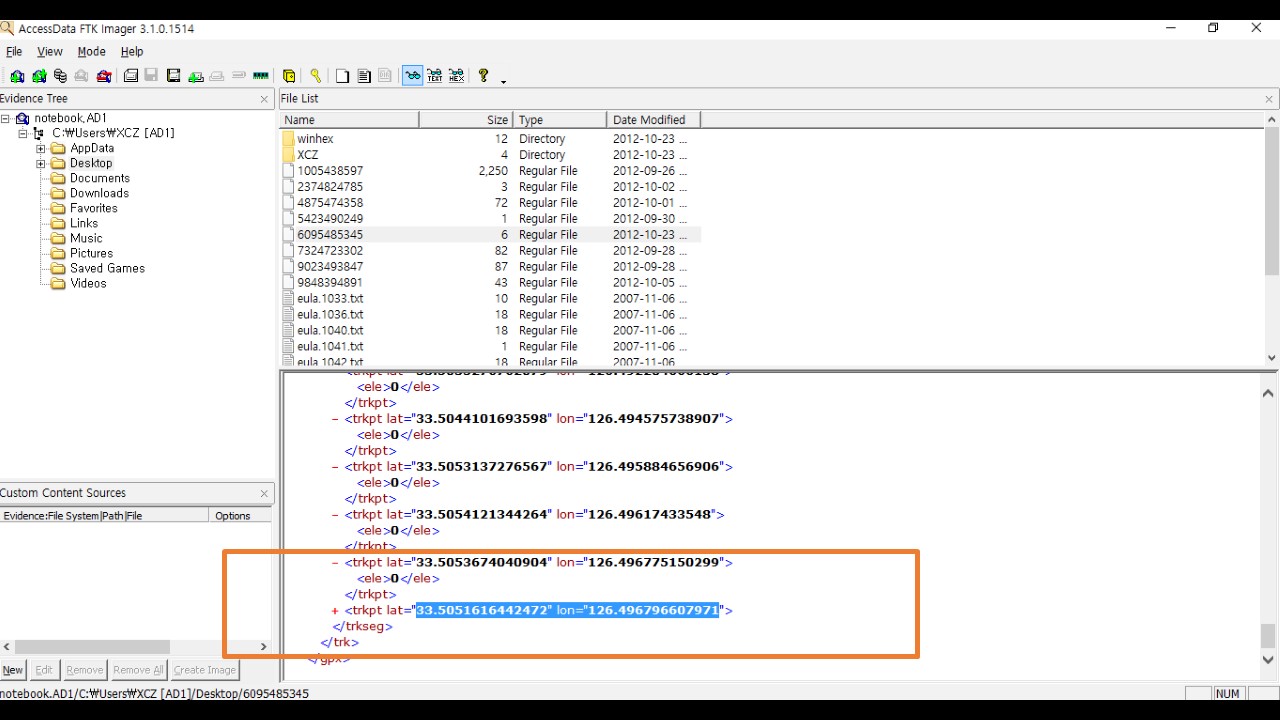Viewport: 1280px width, 720px height.
Task: Expand trkpt lat 33.5051616442472 node
Action: (x=335, y=611)
